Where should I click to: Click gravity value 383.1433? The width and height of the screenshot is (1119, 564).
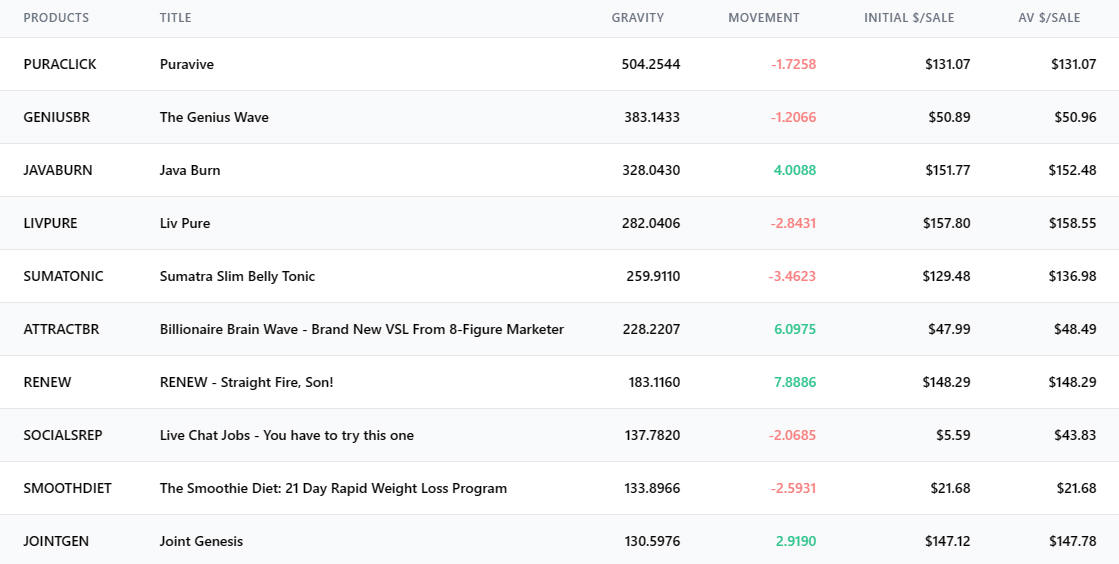pyautogui.click(x=652, y=117)
